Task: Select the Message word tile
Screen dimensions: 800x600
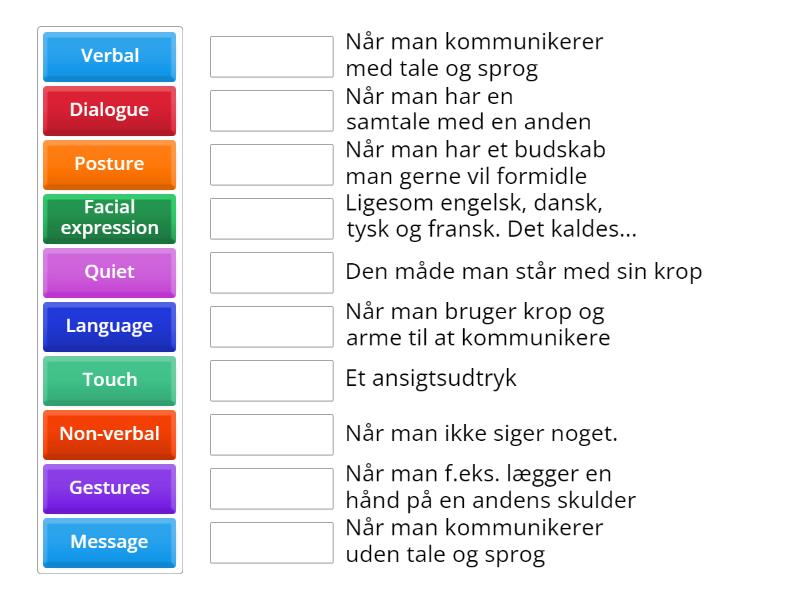Action: [109, 542]
